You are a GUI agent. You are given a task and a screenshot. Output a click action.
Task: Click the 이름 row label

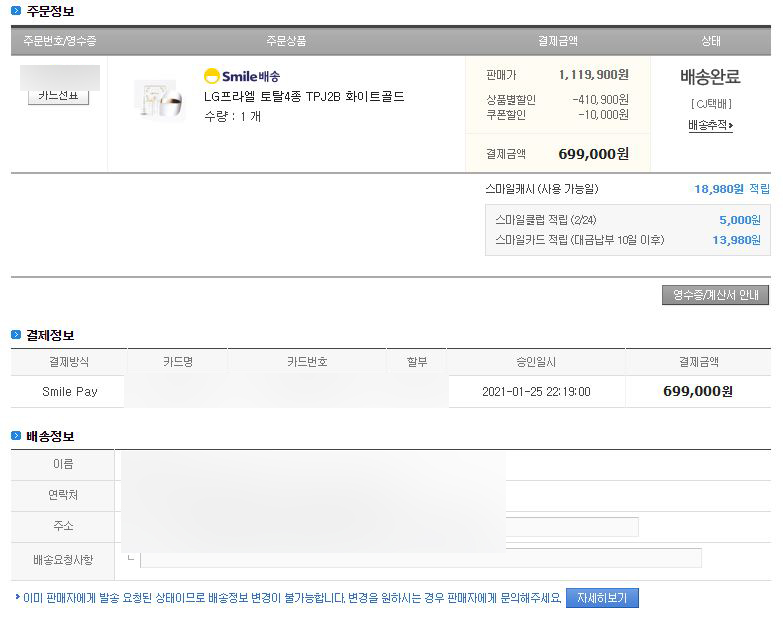(x=63, y=464)
